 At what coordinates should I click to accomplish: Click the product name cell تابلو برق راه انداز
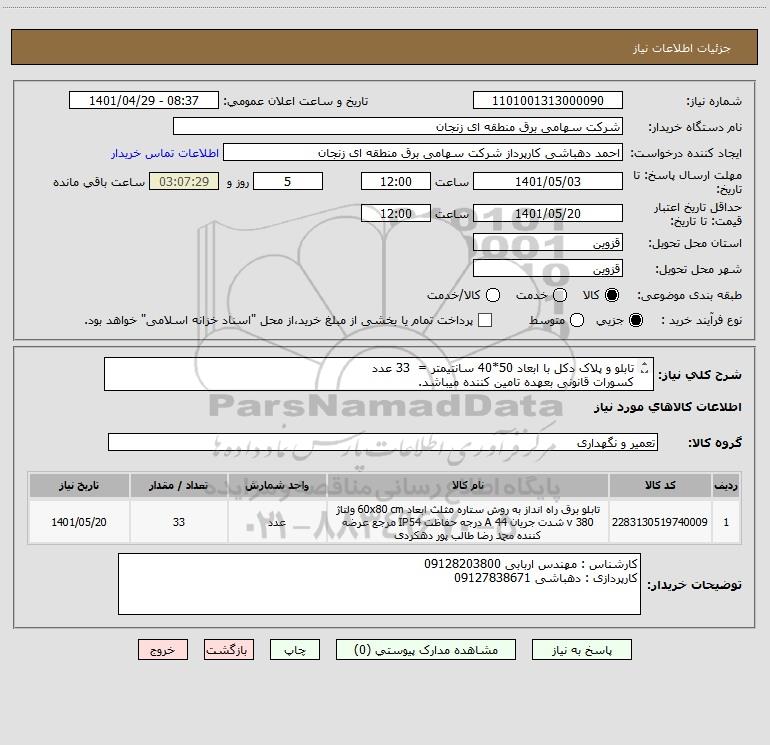[x=468, y=522]
